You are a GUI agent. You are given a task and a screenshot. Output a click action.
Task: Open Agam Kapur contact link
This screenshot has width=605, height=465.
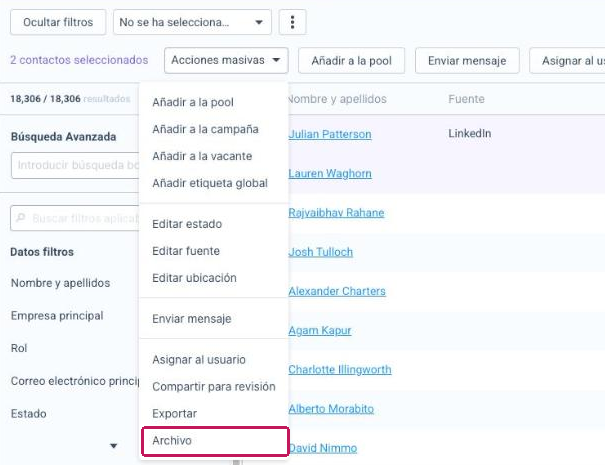tap(320, 330)
